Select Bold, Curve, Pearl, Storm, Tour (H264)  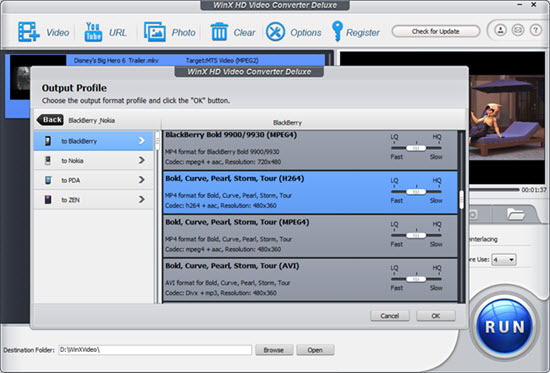pos(310,192)
